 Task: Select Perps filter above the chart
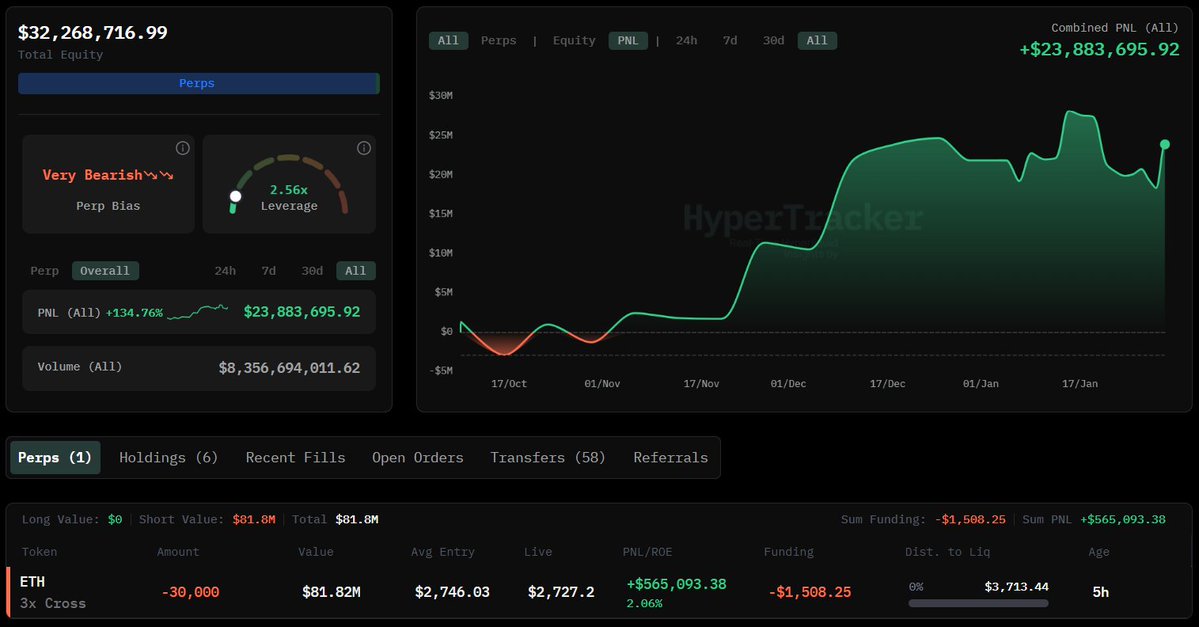pos(499,41)
